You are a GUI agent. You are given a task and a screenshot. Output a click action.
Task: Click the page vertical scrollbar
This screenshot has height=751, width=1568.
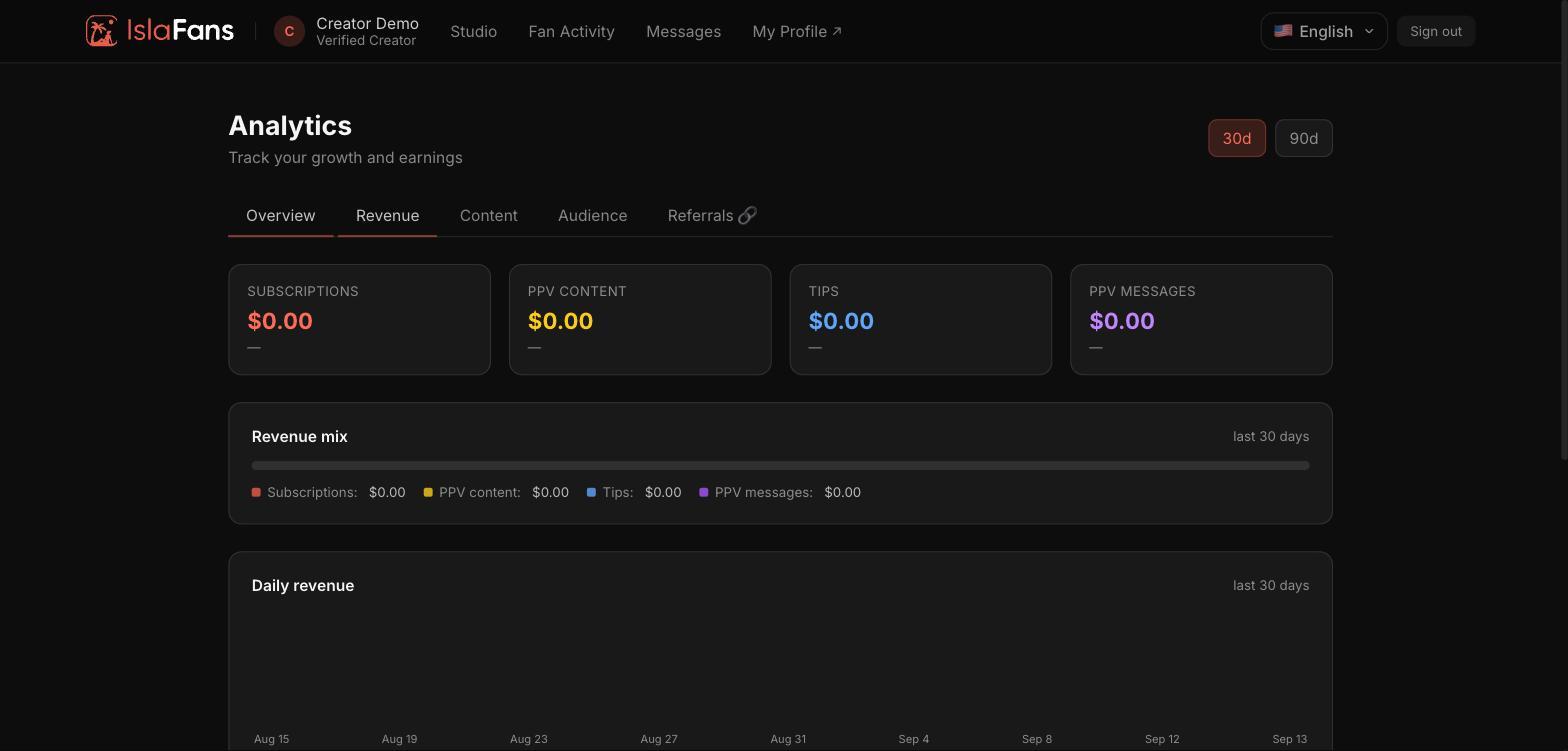[x=1562, y=230]
